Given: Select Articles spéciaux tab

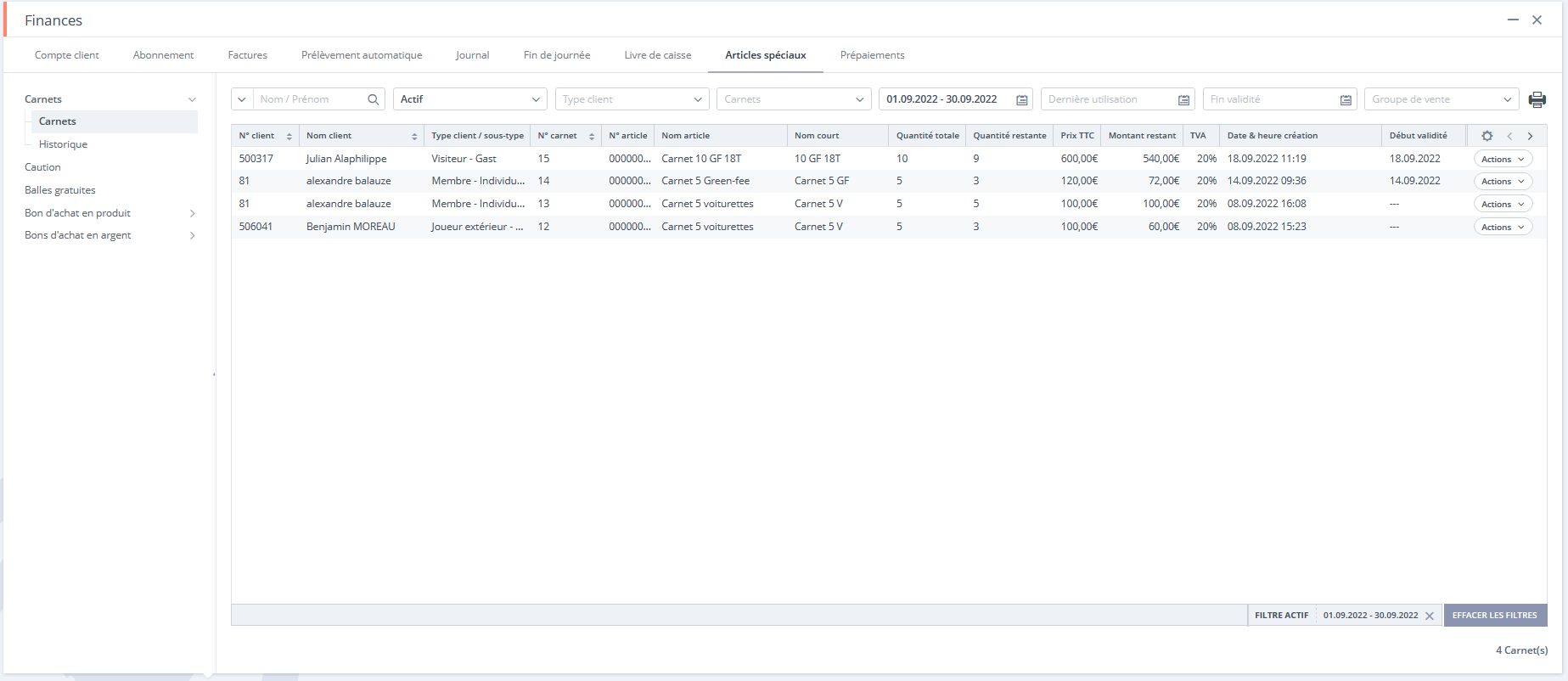Looking at the screenshot, I should coord(766,55).
